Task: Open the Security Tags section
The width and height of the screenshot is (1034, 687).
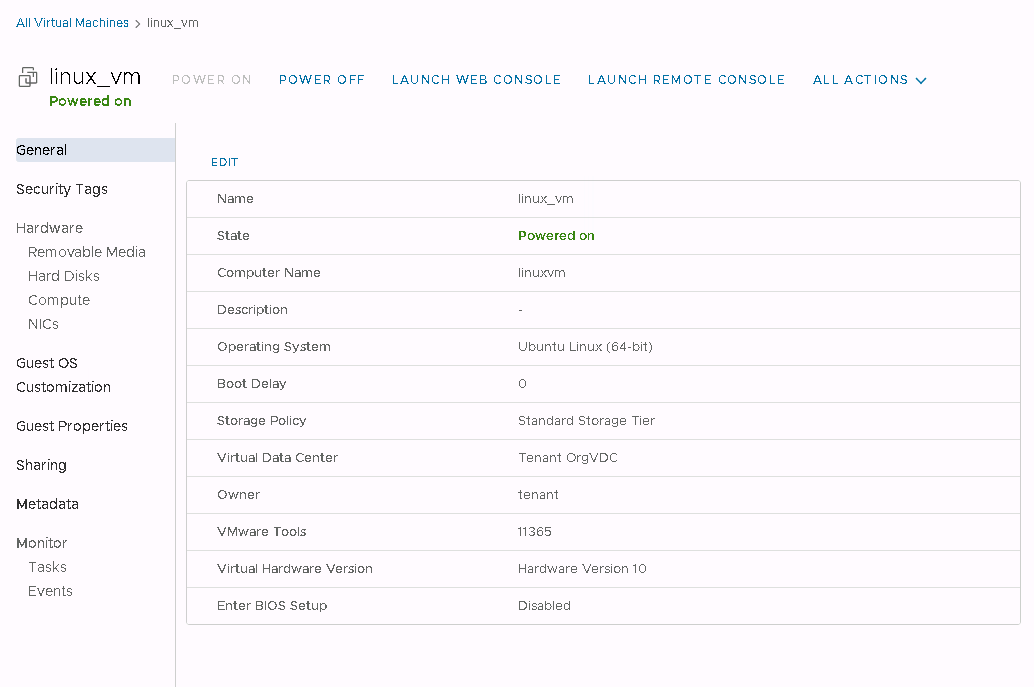Action: tap(62, 189)
